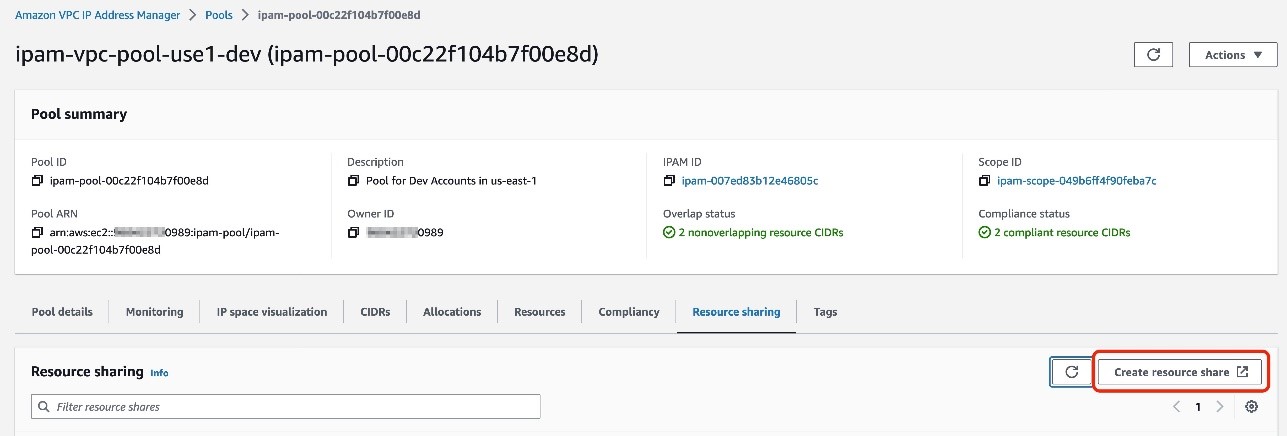The width and height of the screenshot is (1287, 436).
Task: Copy the IPAM ID value
Action: pyautogui.click(x=669, y=181)
